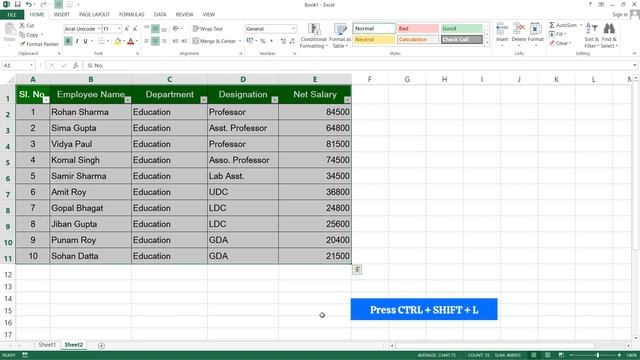640x360 pixels.
Task: Switch to Sheet1 tab
Action: point(47,345)
